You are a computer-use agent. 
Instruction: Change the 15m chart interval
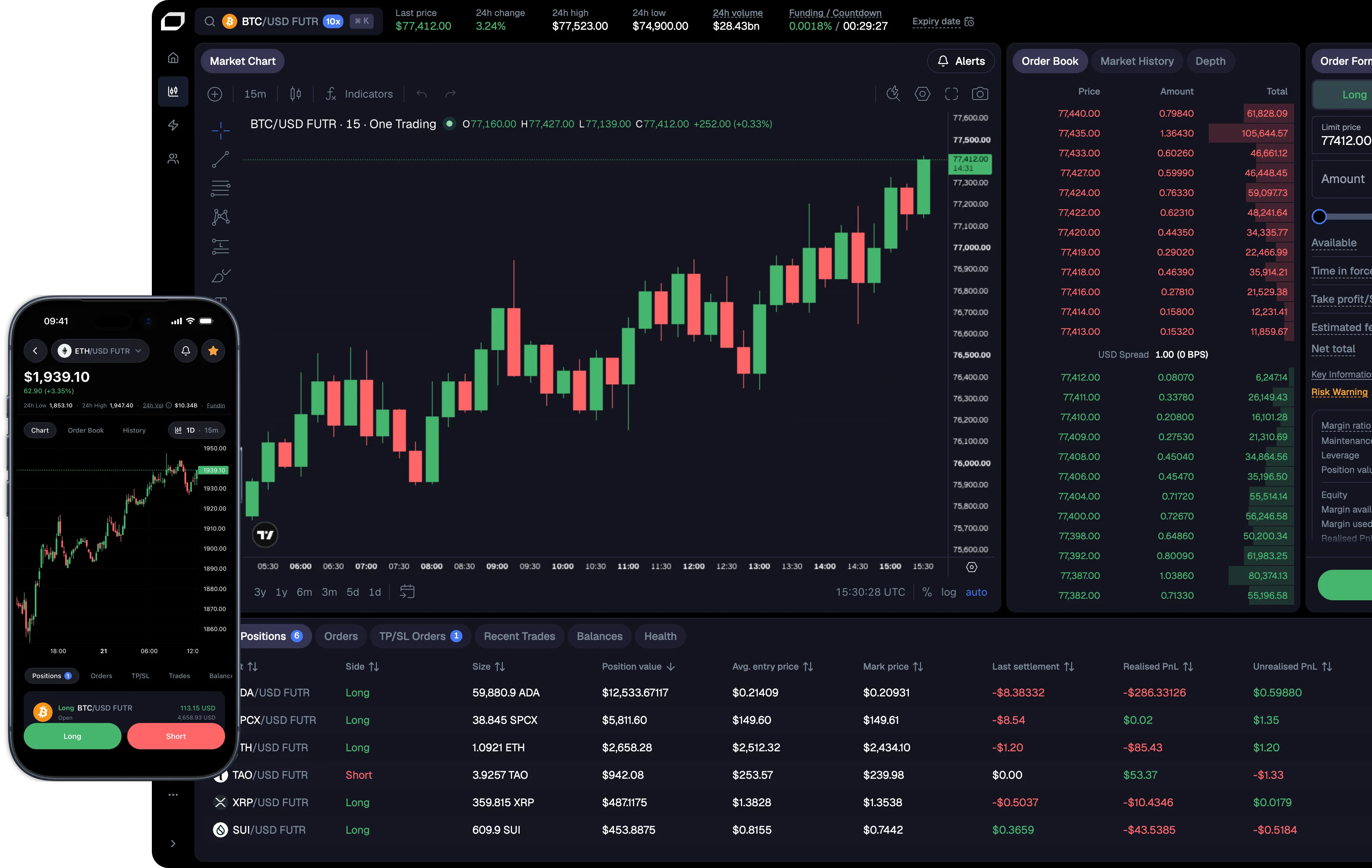click(255, 94)
